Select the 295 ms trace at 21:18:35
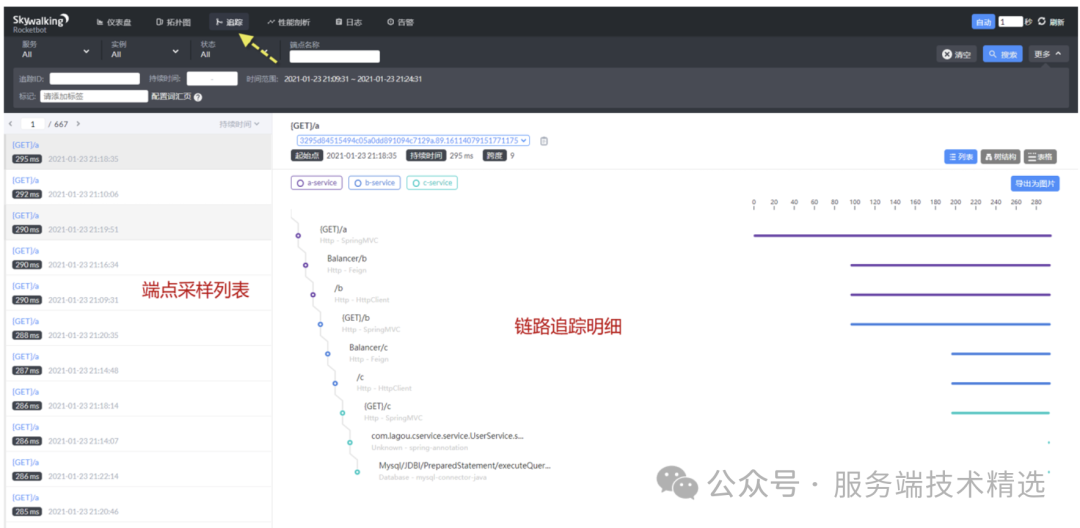This screenshot has width=1080, height=528. click(x=138, y=151)
